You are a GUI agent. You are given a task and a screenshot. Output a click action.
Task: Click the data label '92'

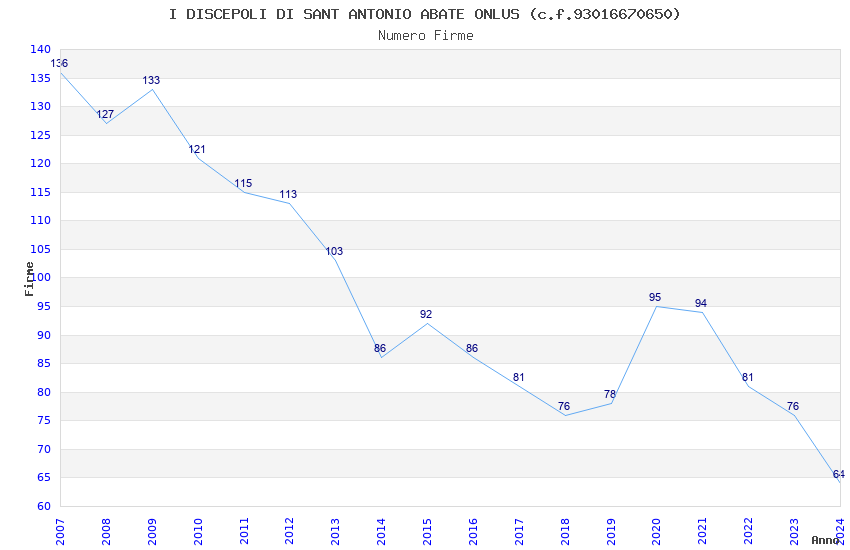[426, 314]
